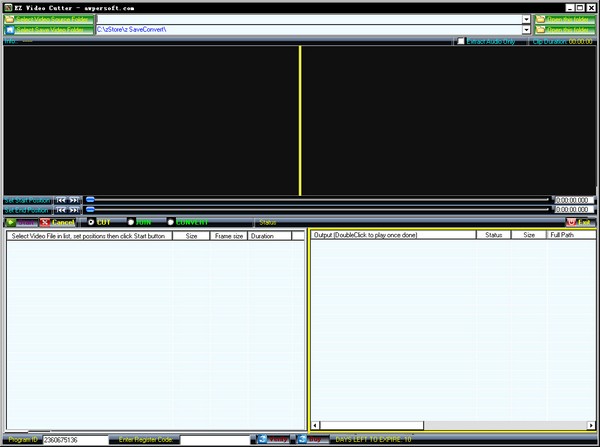
Task: Step end position forward with skip icon
Action: click(x=74, y=210)
